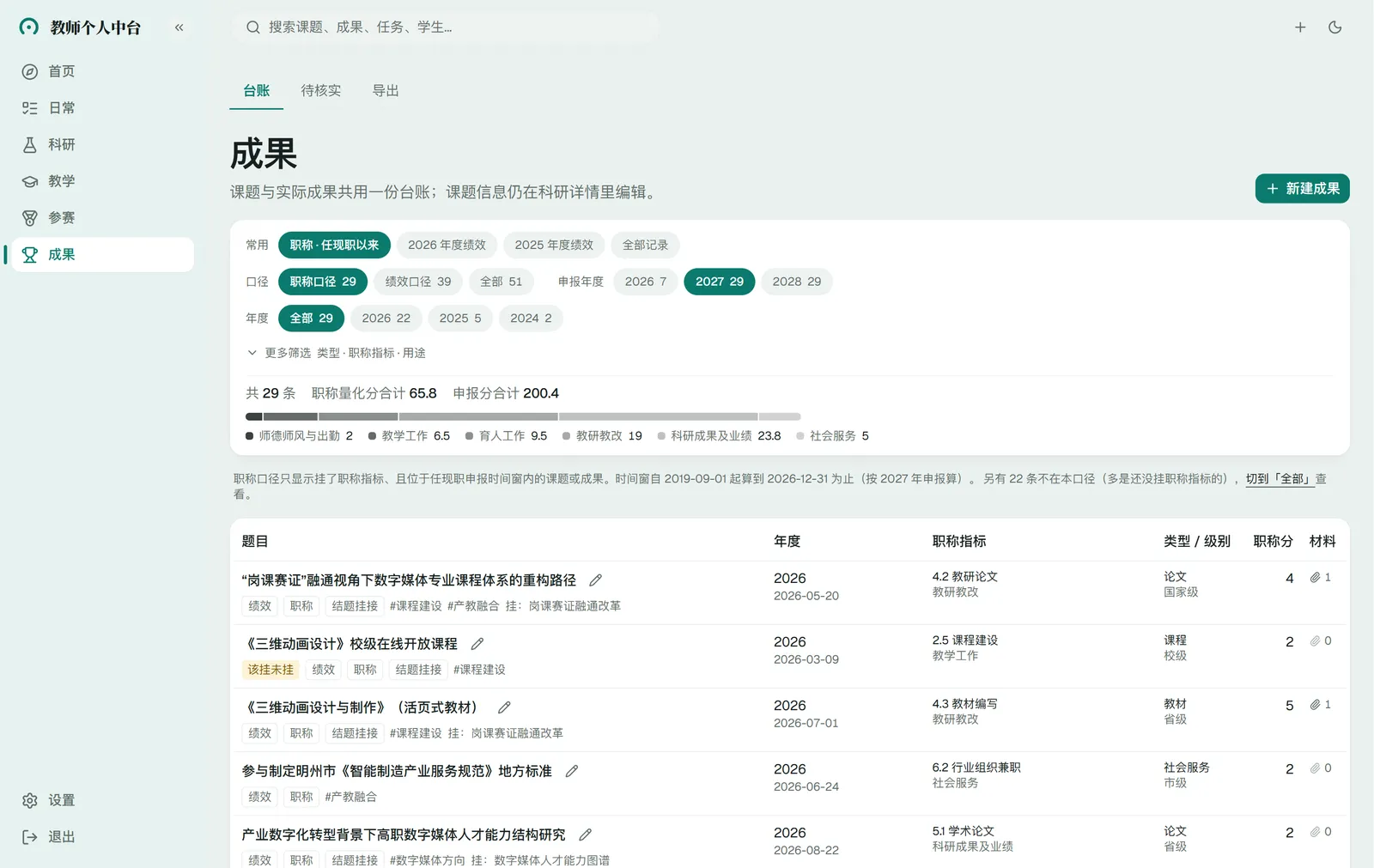This screenshot has height=868, width=1374.
Task: Collapse the sidebar with double-chevron icon
Action: 179,27
